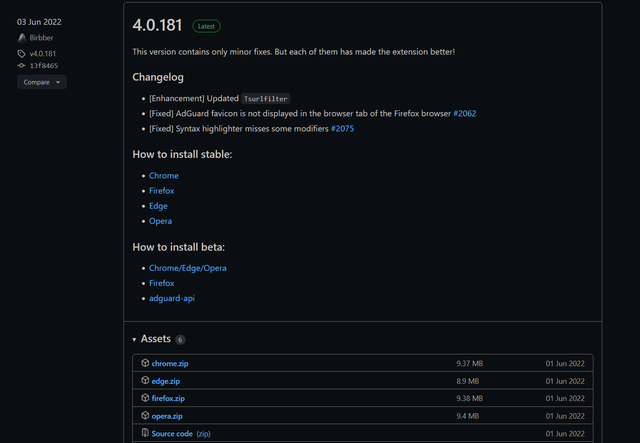Click the package icon next to edge.zip
Image resolution: width=640 pixels, height=443 pixels.
click(145, 381)
